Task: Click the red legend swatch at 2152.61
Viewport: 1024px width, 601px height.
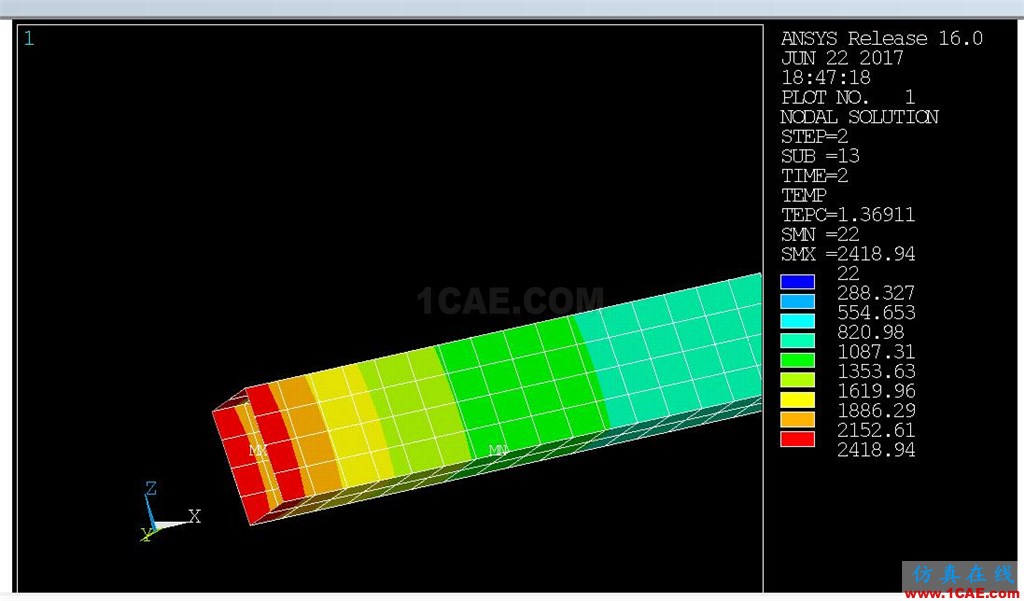Action: [797, 439]
